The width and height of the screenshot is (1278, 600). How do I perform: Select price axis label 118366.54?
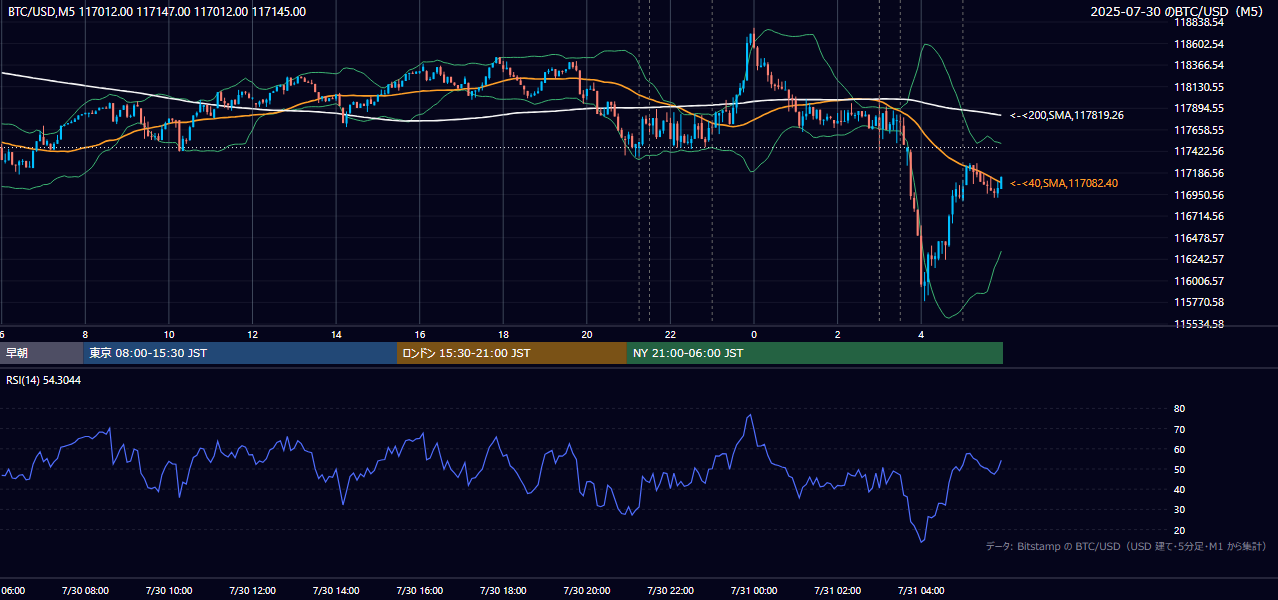coord(1199,65)
